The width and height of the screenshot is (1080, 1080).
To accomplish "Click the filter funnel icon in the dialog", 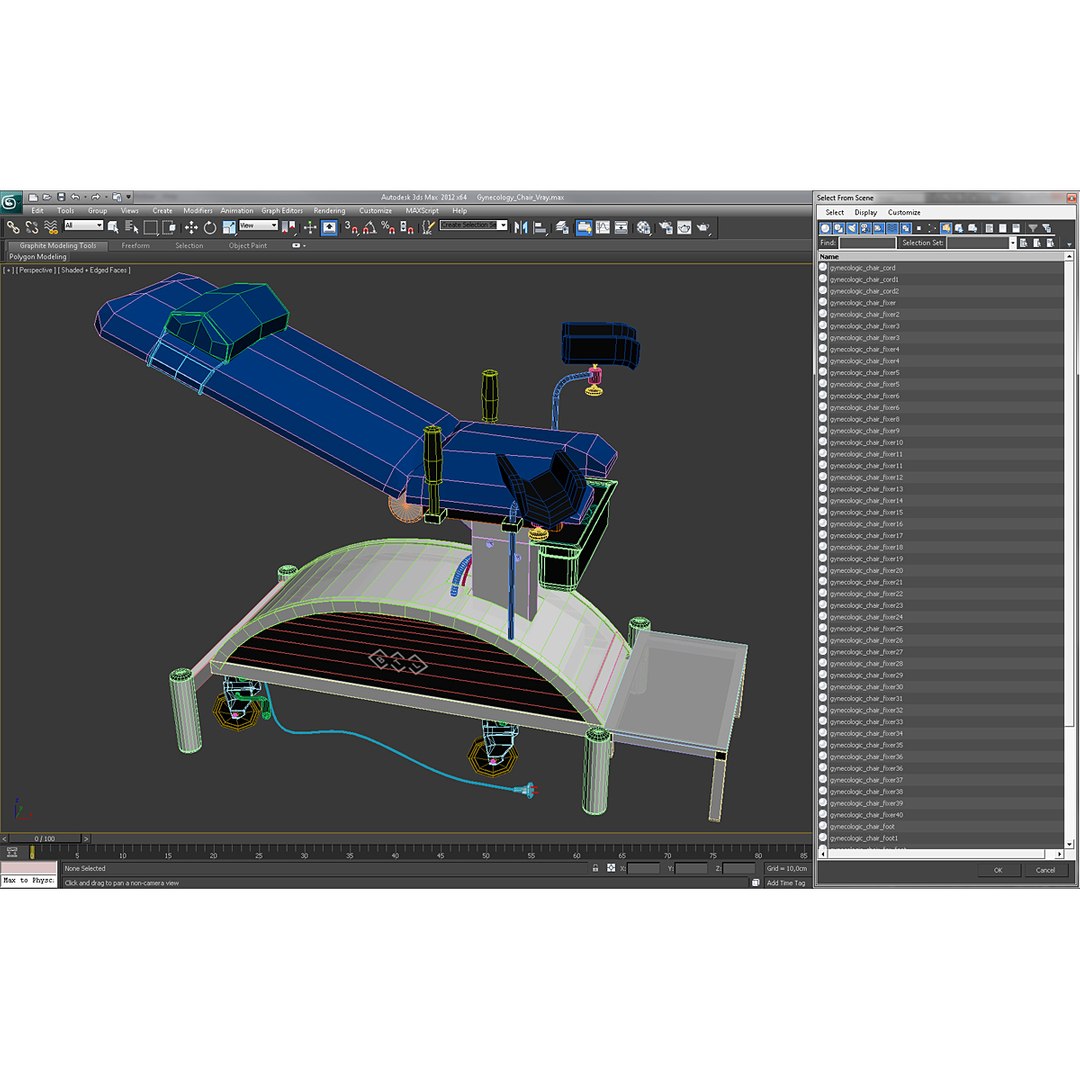I will pos(1032,228).
